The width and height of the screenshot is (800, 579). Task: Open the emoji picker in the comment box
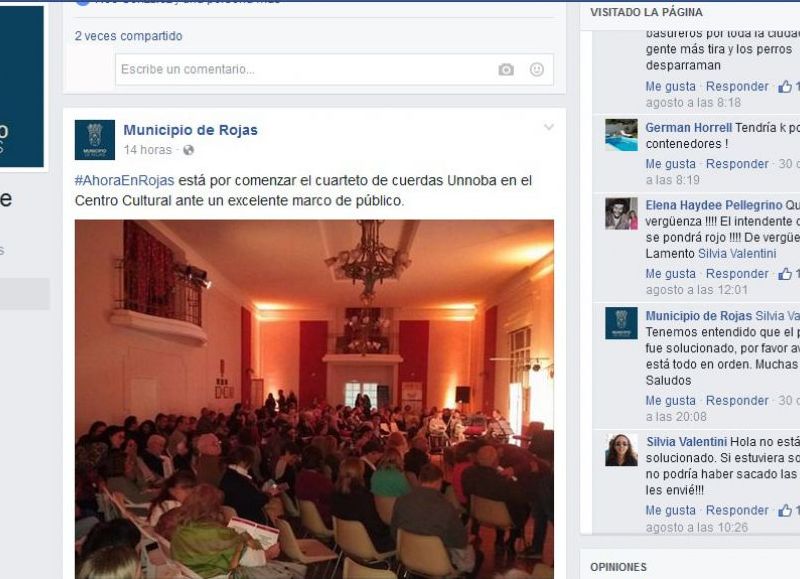pos(537,69)
